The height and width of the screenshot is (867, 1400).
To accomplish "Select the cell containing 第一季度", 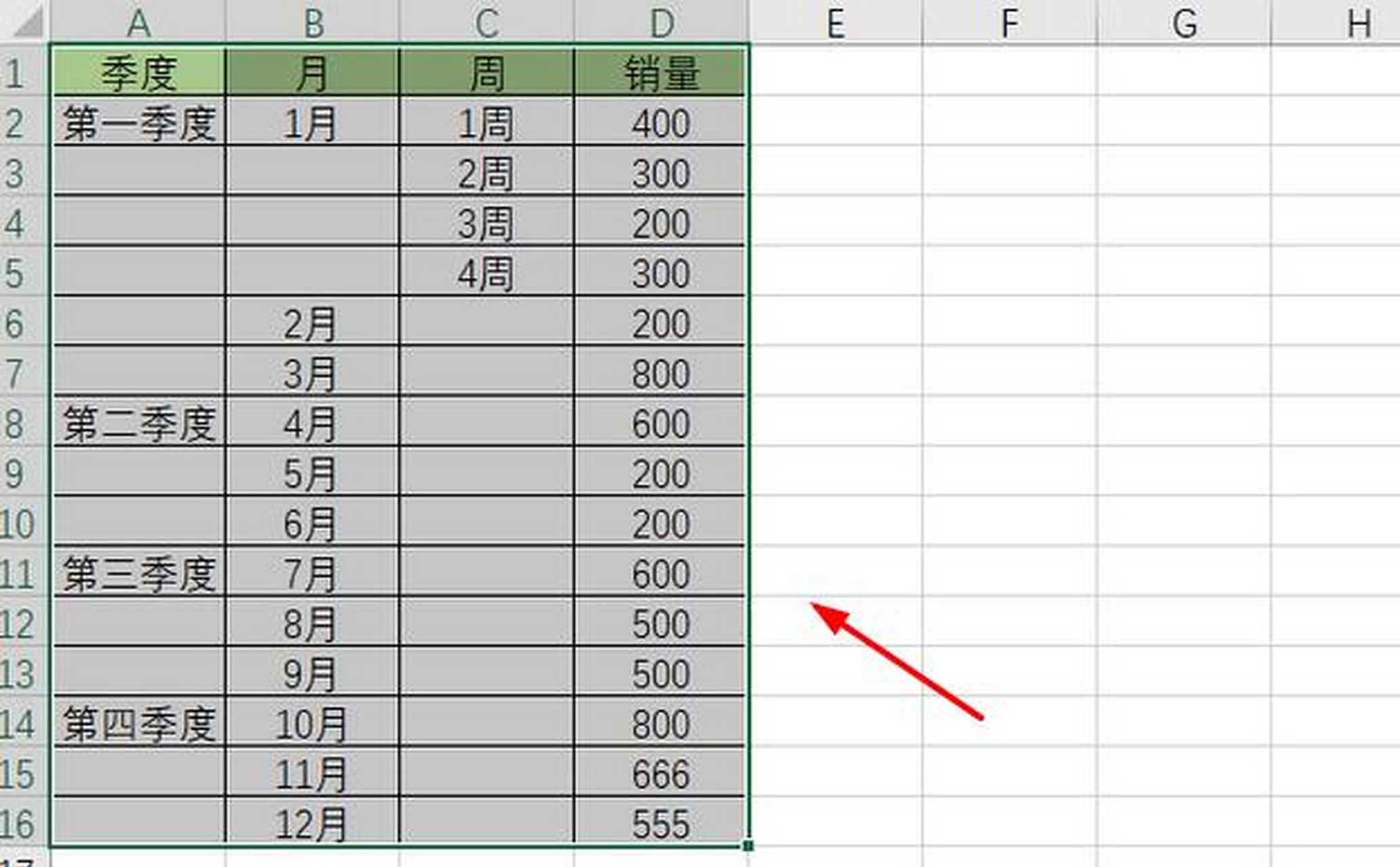I will [138, 123].
